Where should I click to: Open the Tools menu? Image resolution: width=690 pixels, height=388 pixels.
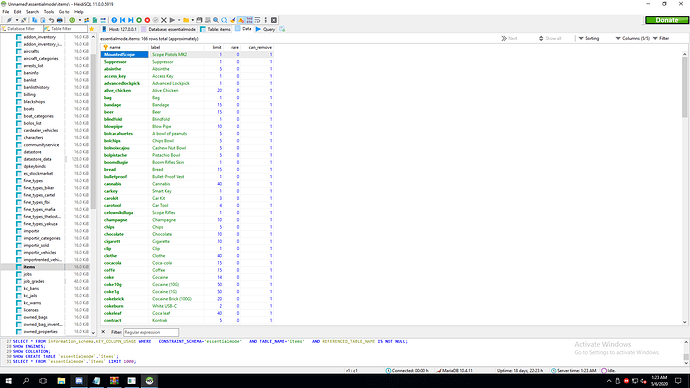point(49,12)
